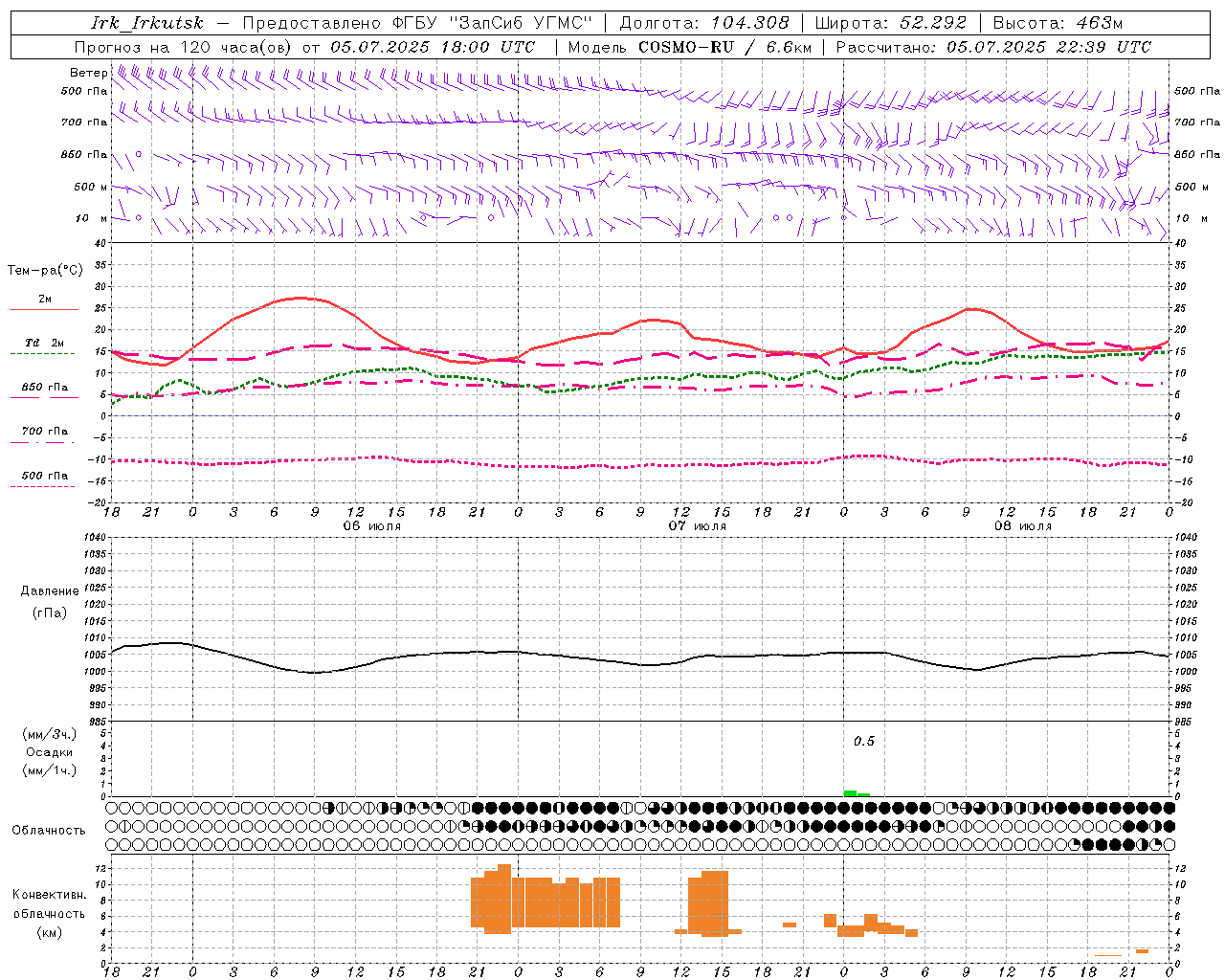This screenshot has width=1225, height=980.
Task: Click the dotted pink 500 гПа temperature curve
Action: [640, 465]
